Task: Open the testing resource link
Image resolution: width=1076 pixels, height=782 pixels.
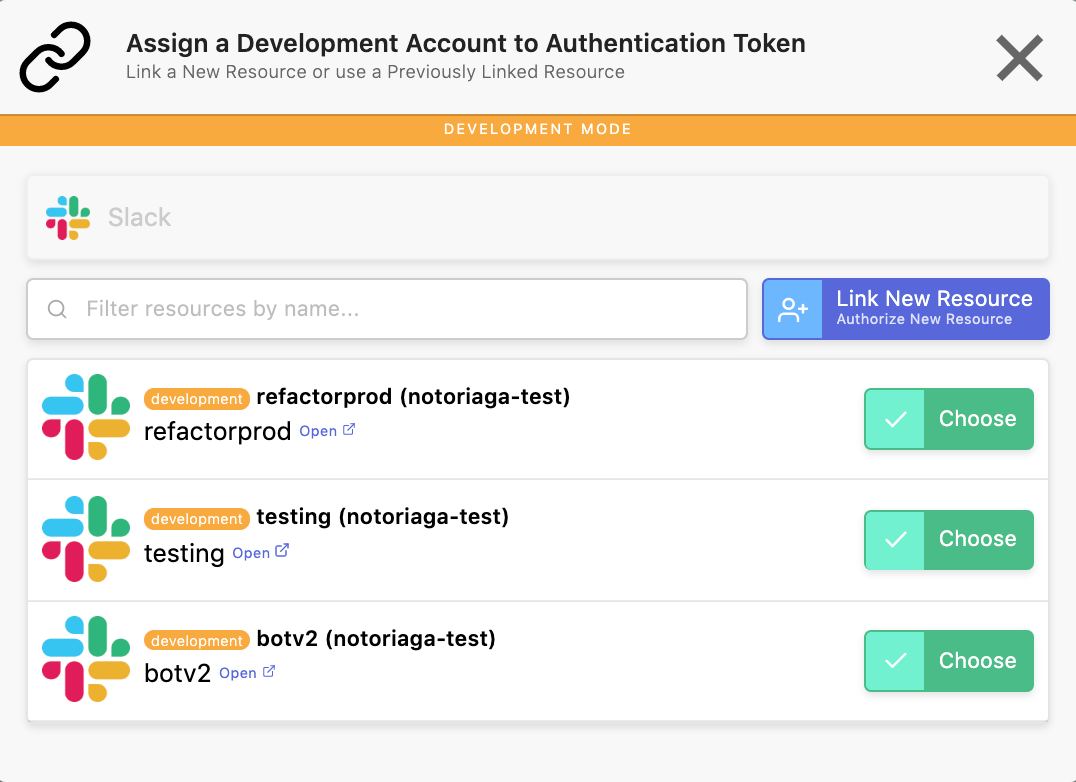Action: click(x=251, y=553)
